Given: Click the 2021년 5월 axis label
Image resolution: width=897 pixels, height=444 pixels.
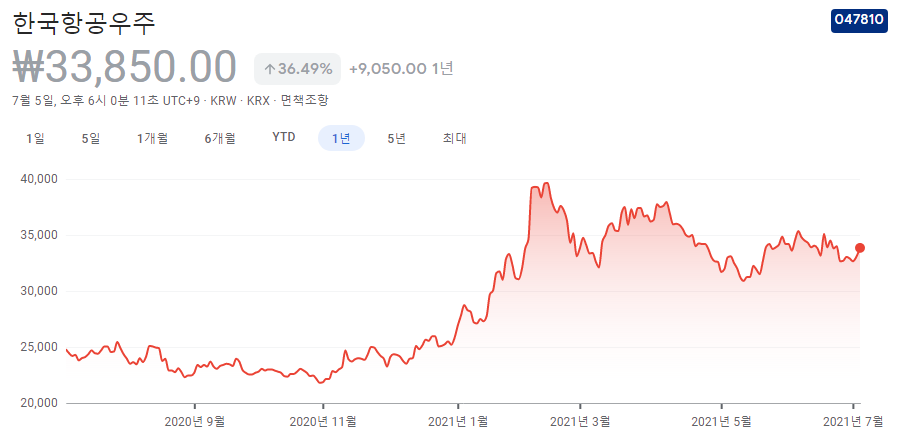Looking at the screenshot, I should tap(721, 422).
